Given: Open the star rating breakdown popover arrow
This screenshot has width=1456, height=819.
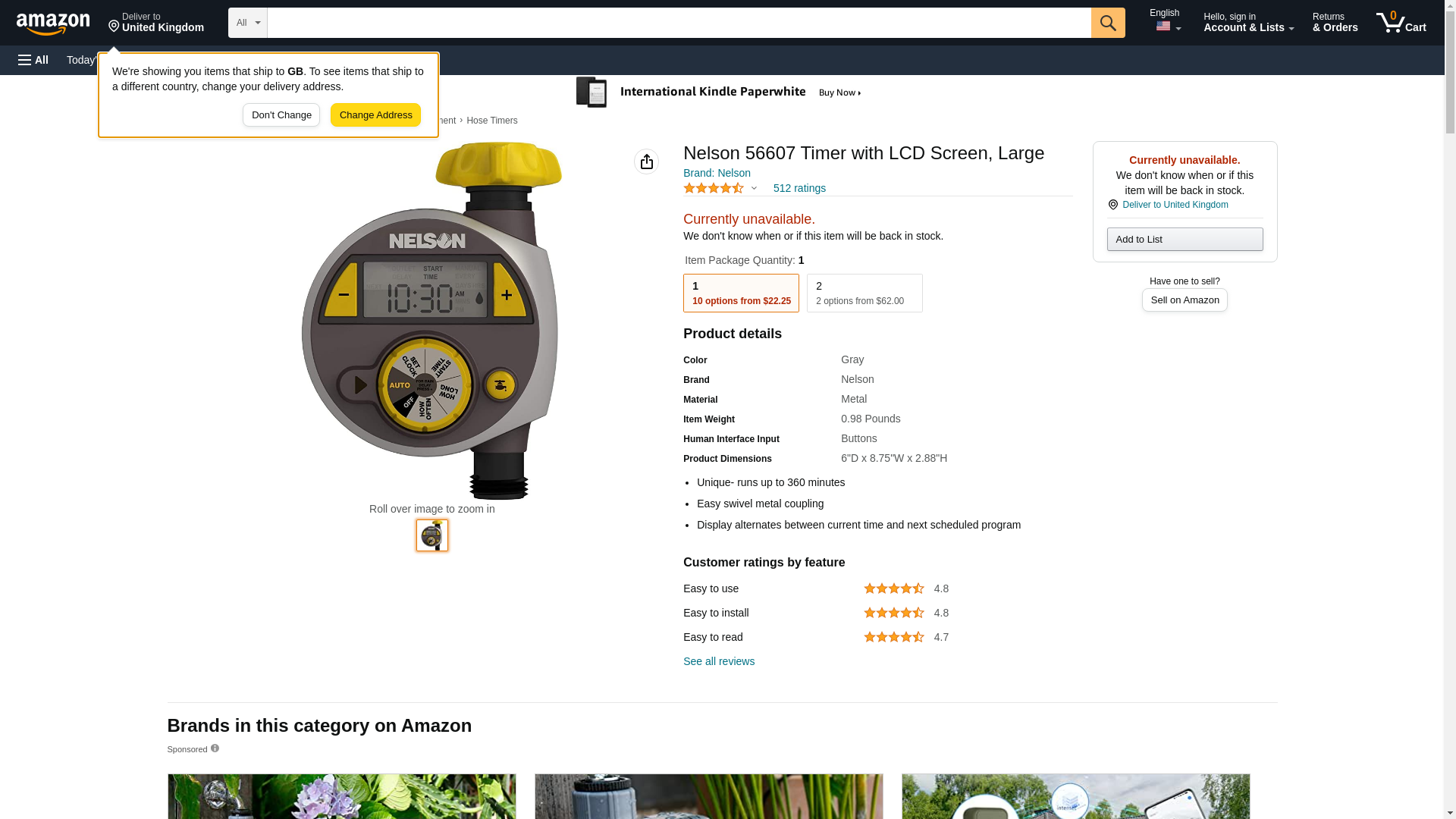Looking at the screenshot, I should click(x=754, y=188).
